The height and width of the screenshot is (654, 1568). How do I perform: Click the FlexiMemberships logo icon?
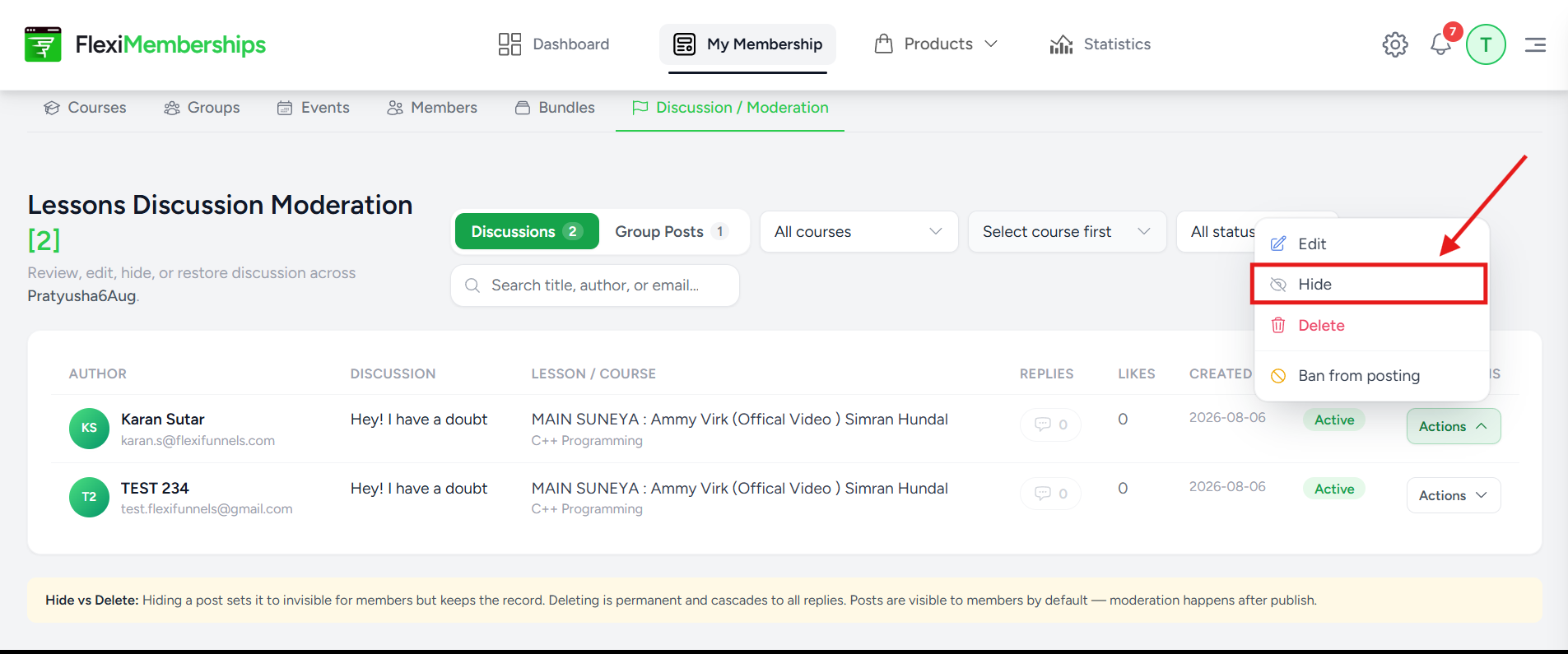click(43, 44)
